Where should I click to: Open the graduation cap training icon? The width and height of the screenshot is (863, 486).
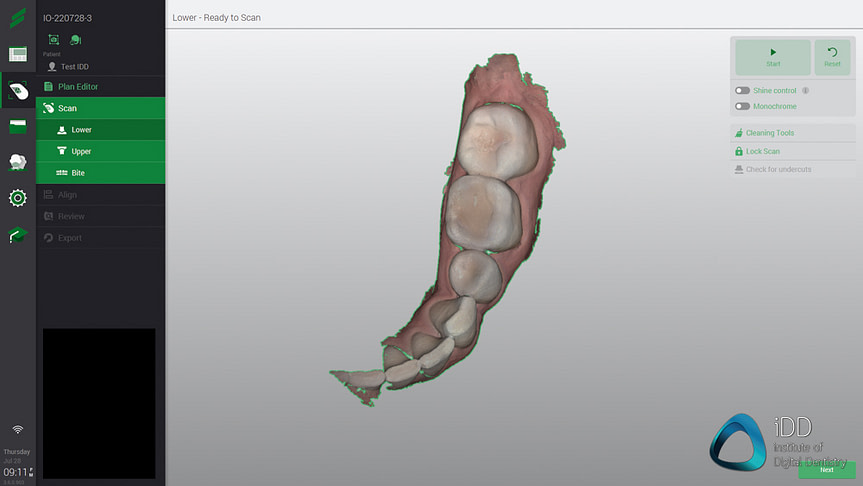[17, 235]
